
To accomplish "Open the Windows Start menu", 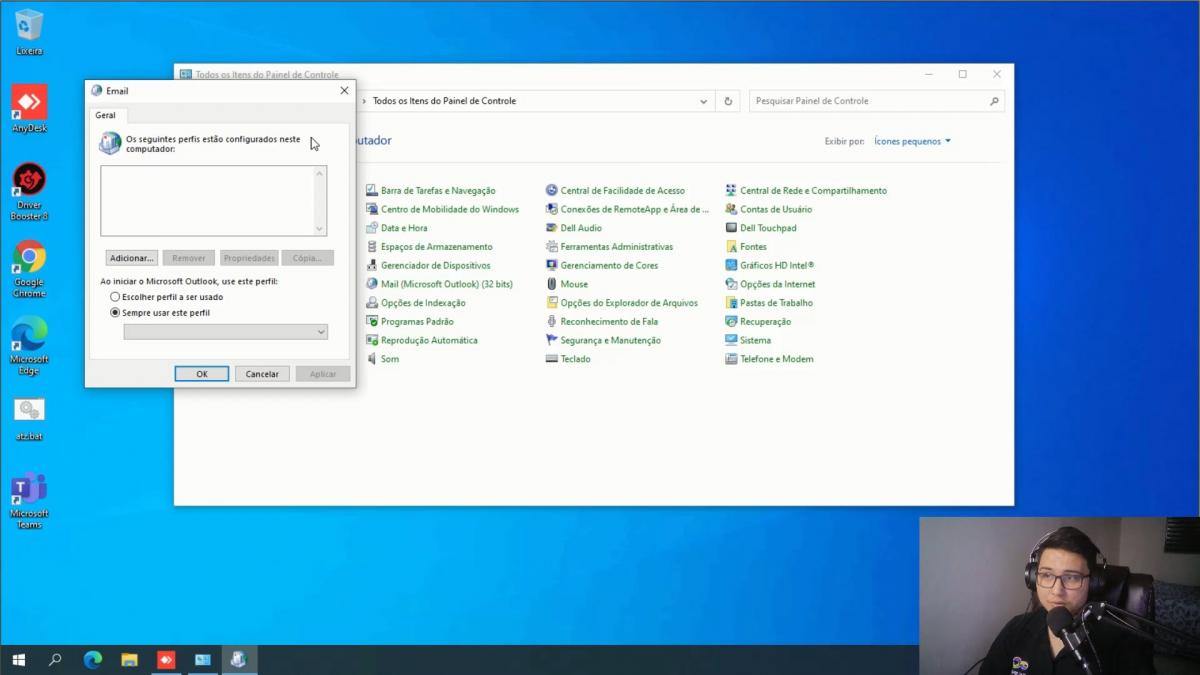I will point(18,660).
